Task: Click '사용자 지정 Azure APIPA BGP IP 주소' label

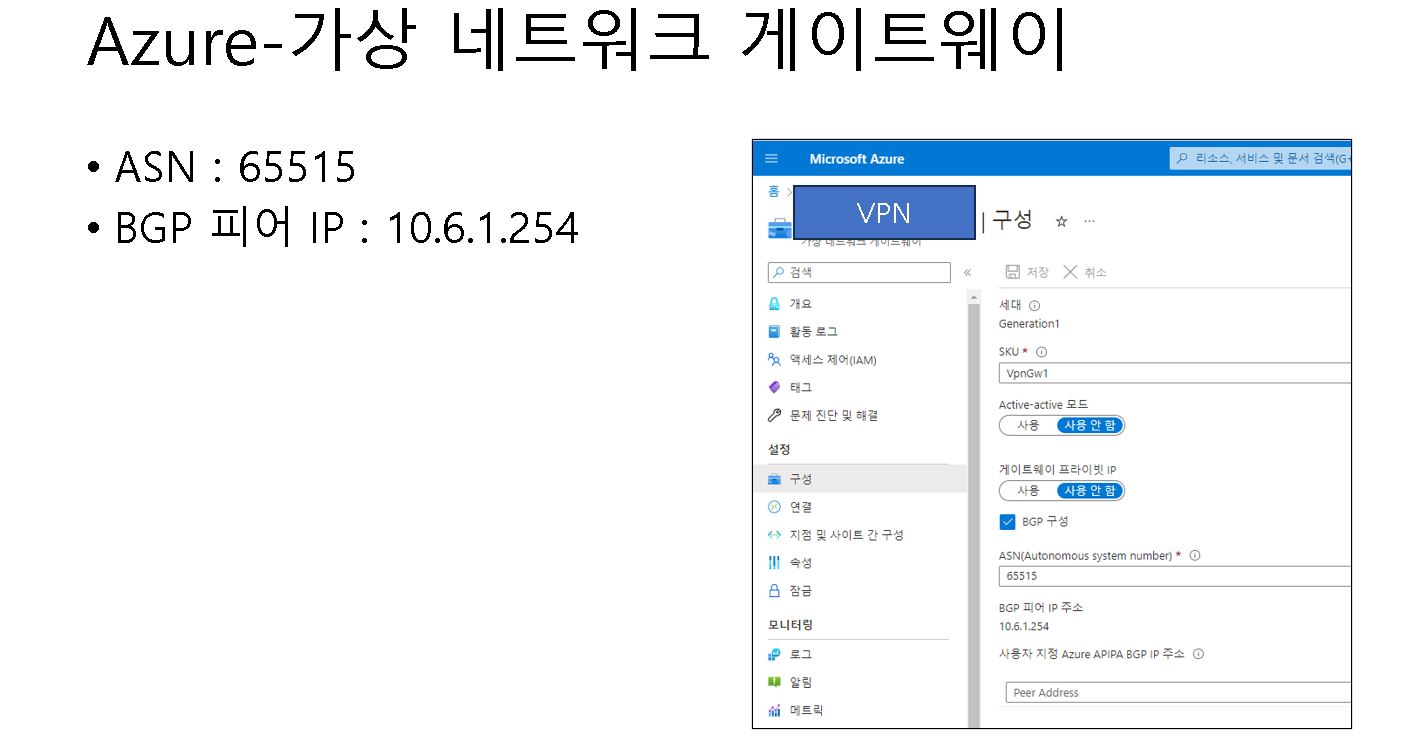Action: [x=1092, y=654]
